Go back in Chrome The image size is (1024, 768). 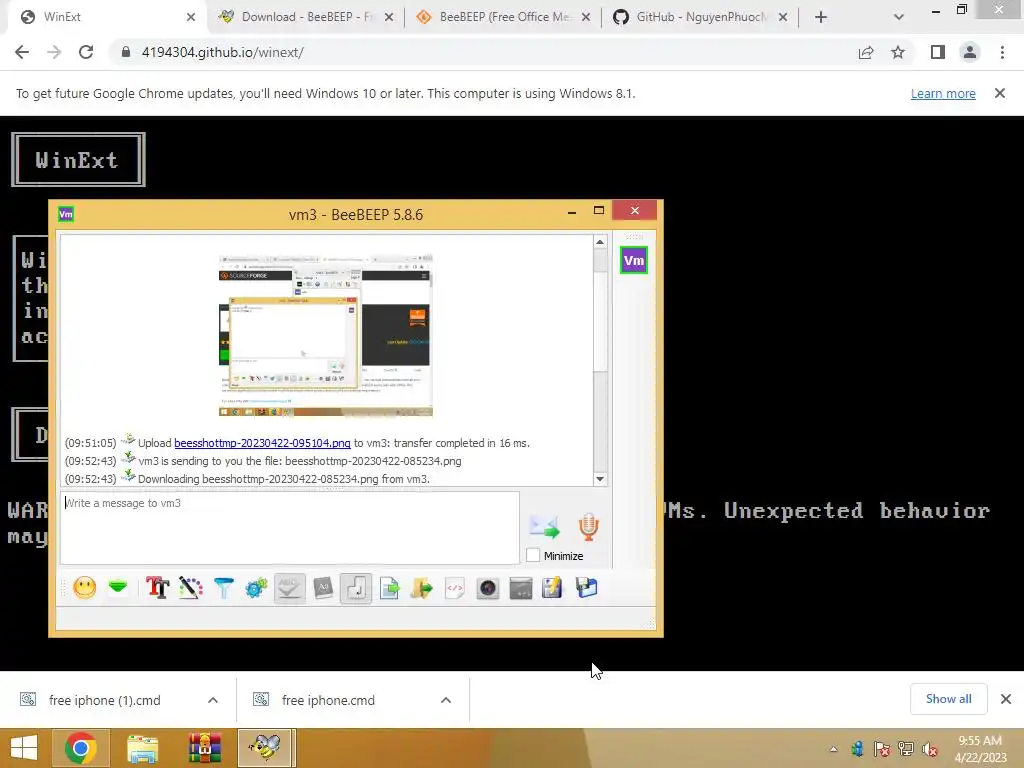(22, 52)
